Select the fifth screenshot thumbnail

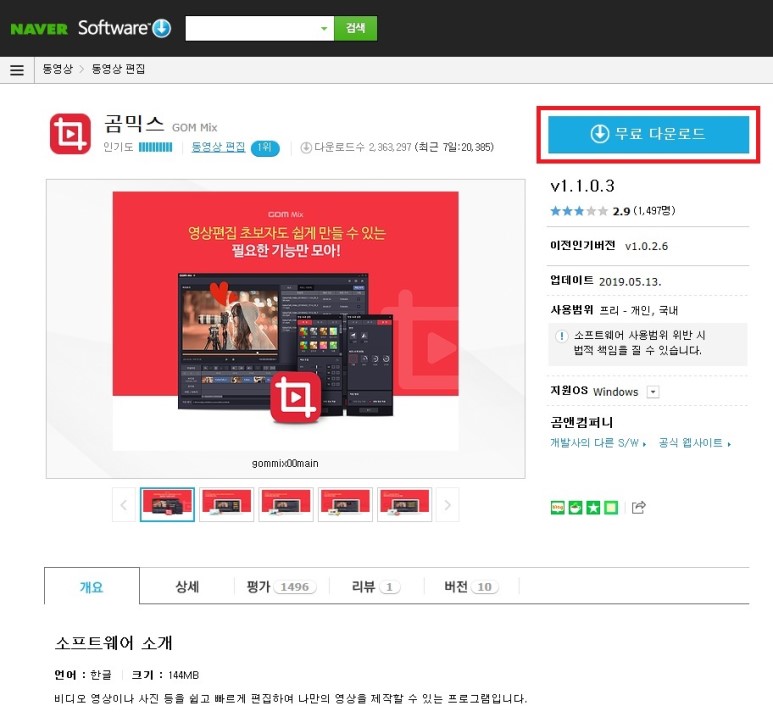tap(404, 504)
